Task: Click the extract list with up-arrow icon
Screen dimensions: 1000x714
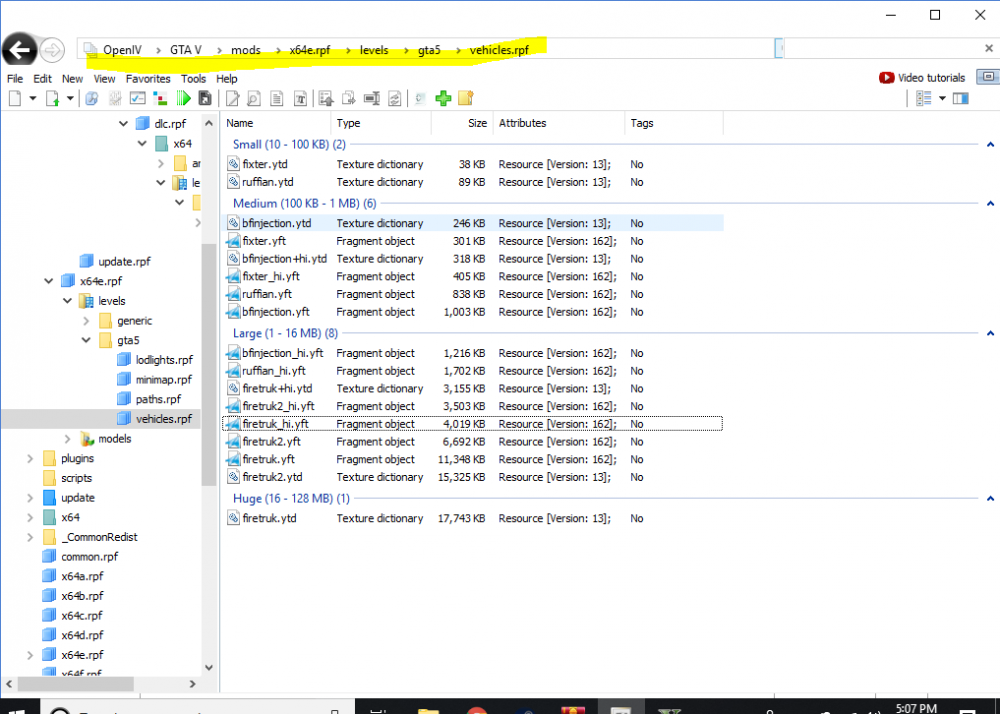Action: [x=326, y=98]
